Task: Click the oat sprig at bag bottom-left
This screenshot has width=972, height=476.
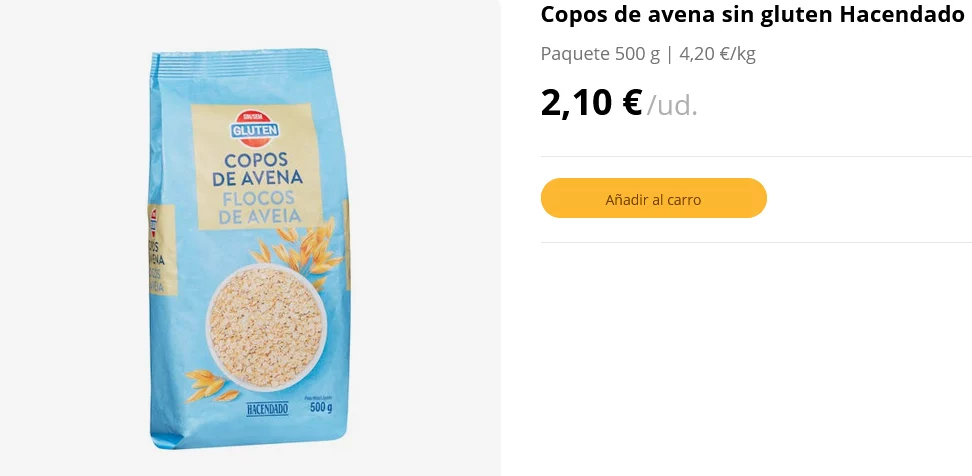Action: (x=211, y=385)
